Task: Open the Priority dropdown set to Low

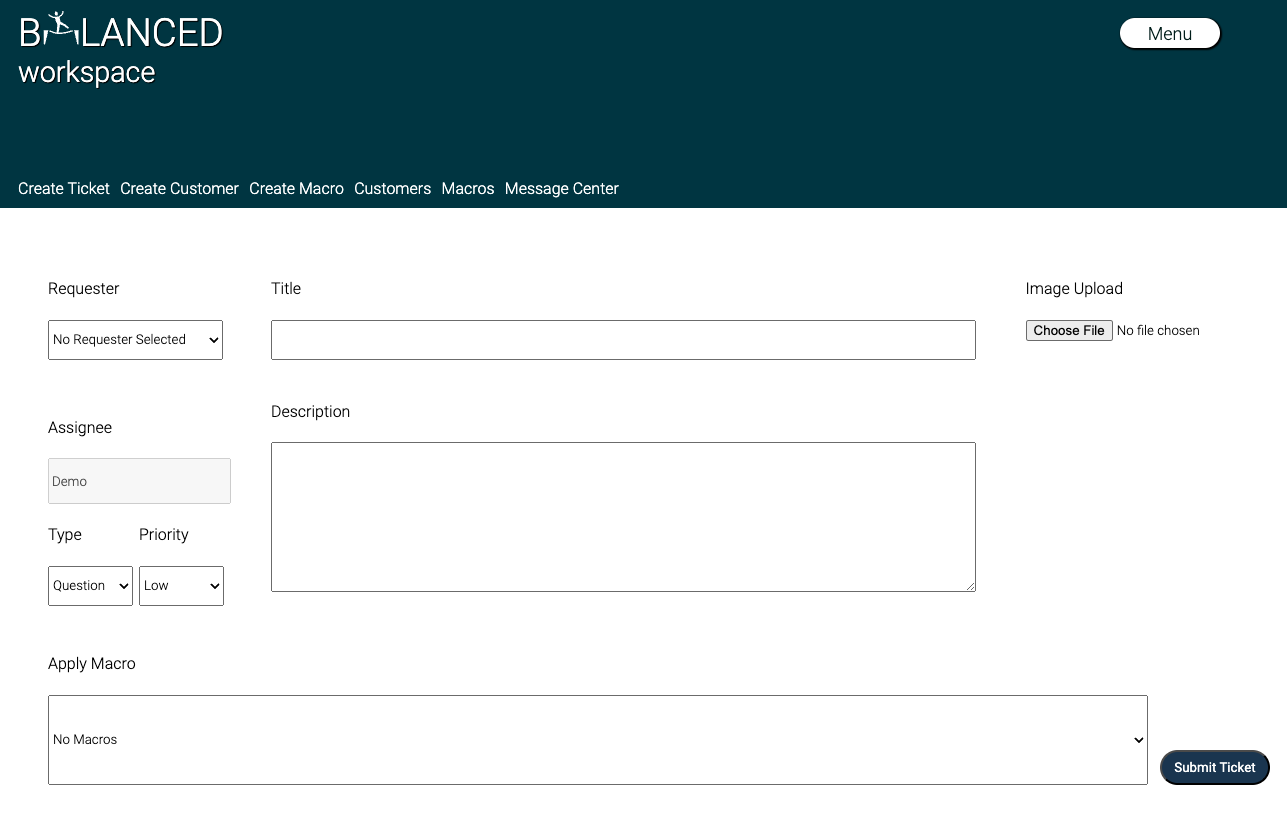Action: click(181, 586)
